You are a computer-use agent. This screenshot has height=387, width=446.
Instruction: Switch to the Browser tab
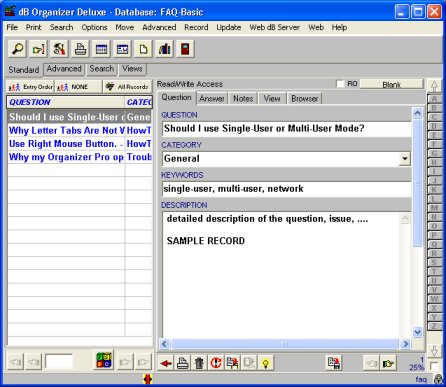tap(304, 99)
